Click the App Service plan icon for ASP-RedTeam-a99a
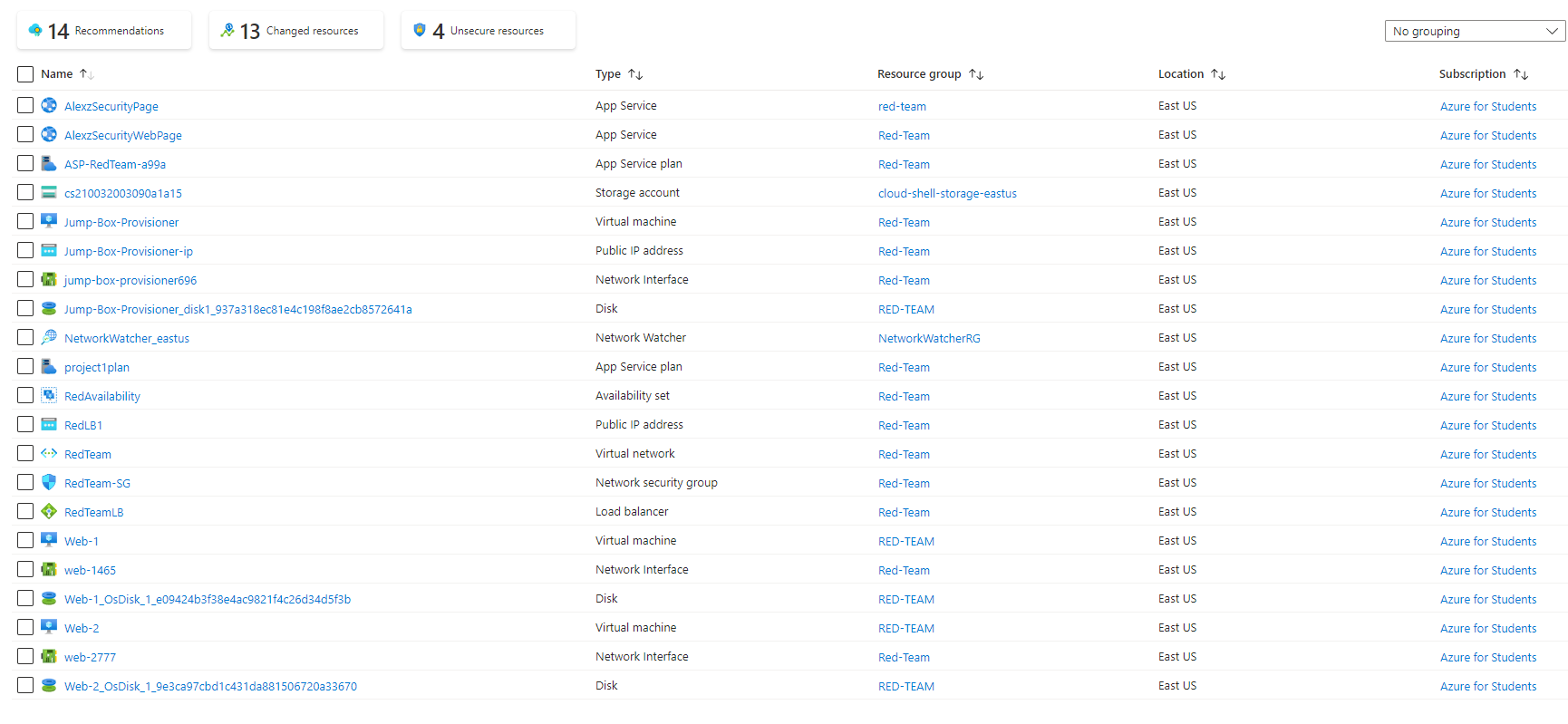The height and width of the screenshot is (724, 1568). pos(49,163)
